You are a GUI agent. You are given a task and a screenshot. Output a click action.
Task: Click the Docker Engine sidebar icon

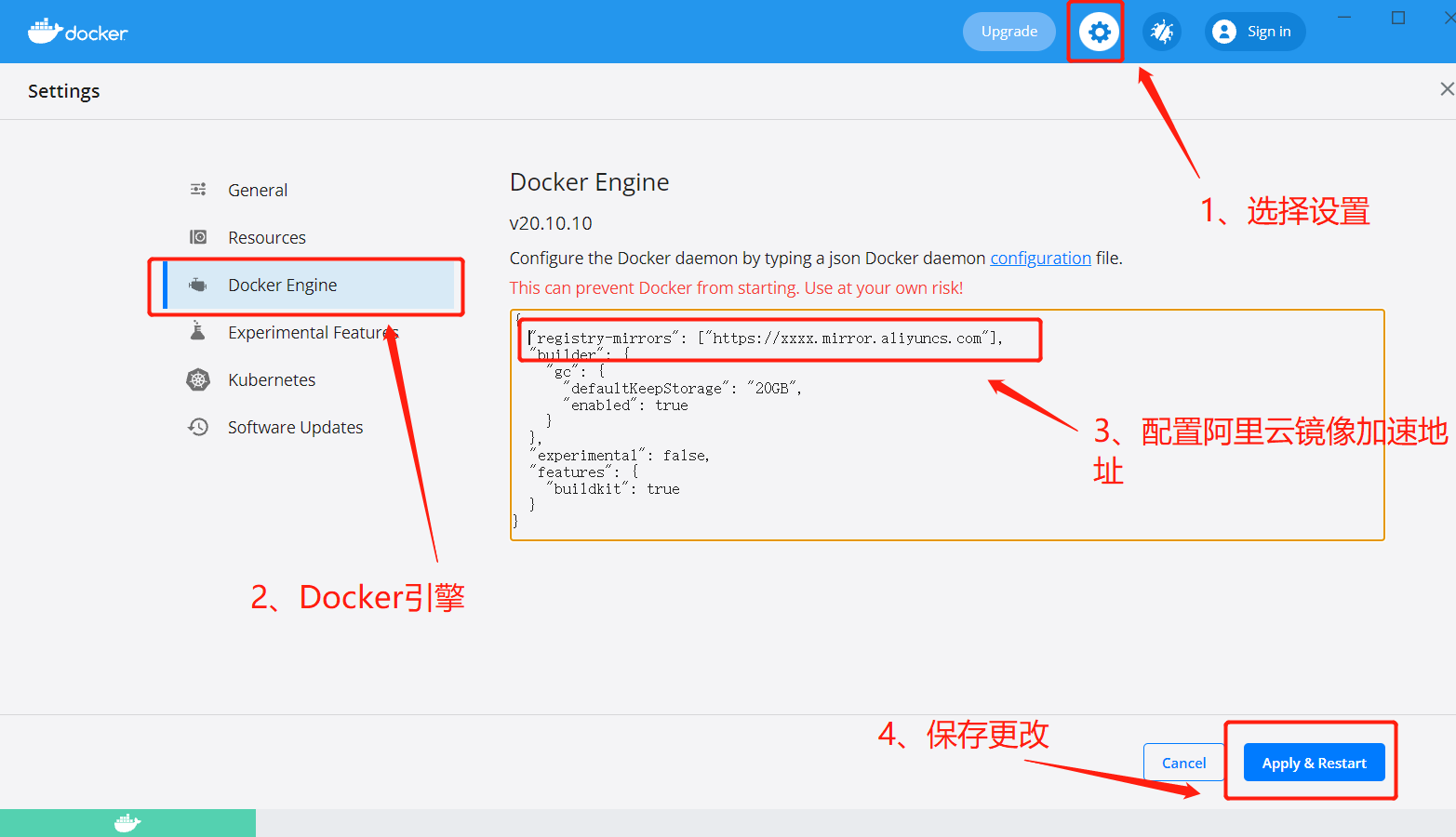tap(198, 285)
